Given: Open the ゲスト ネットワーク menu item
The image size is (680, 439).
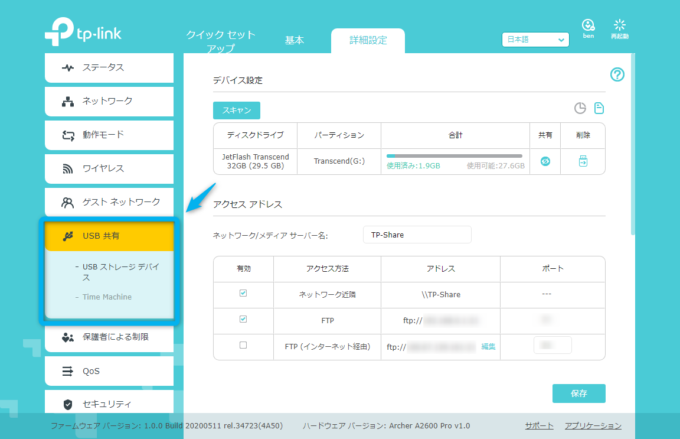Looking at the screenshot, I should [x=109, y=202].
